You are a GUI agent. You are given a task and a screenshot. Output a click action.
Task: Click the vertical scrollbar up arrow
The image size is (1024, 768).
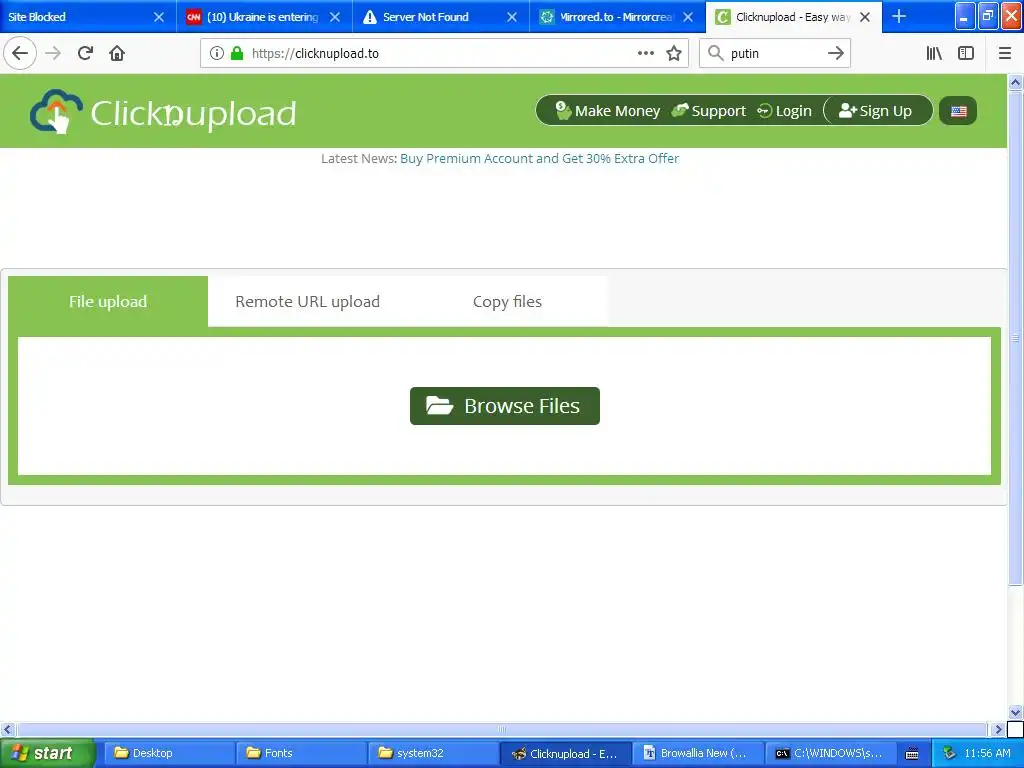1016,82
